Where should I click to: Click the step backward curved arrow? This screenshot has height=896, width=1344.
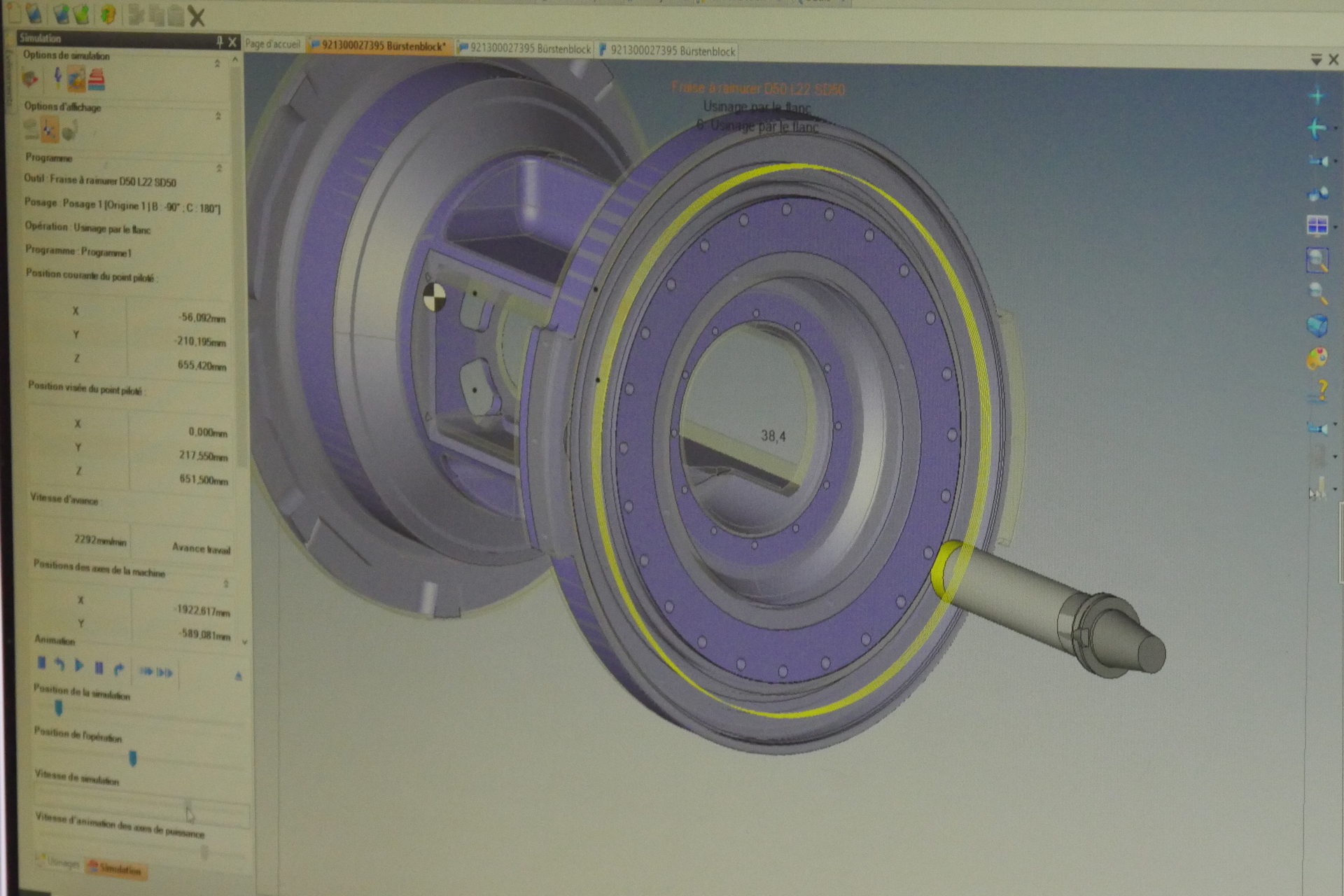tap(60, 665)
